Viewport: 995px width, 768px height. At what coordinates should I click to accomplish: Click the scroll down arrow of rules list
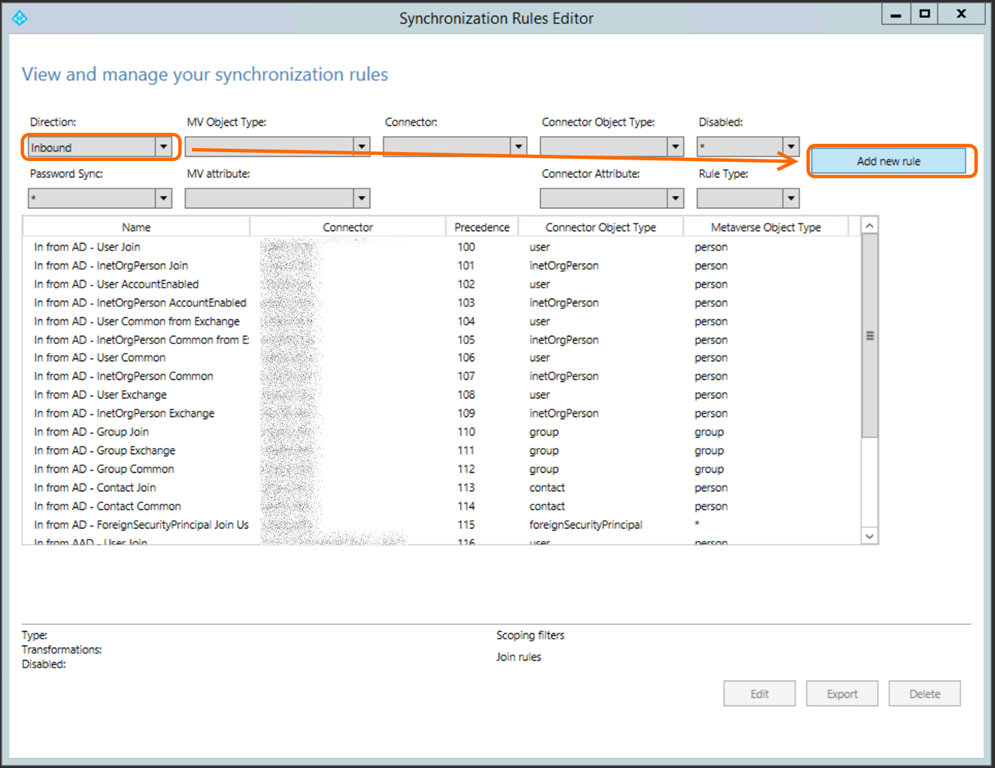coord(869,536)
